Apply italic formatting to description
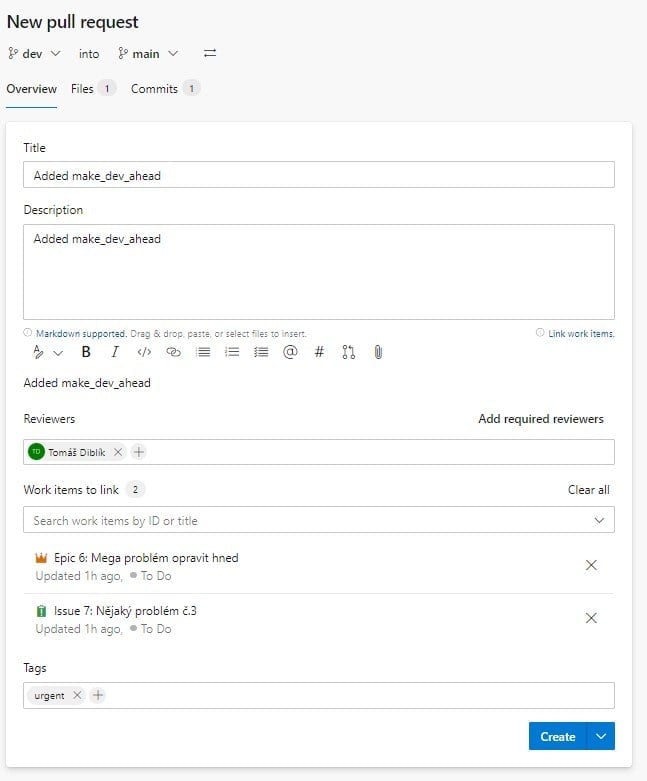Image resolution: width=647 pixels, height=781 pixels. pyautogui.click(x=115, y=352)
